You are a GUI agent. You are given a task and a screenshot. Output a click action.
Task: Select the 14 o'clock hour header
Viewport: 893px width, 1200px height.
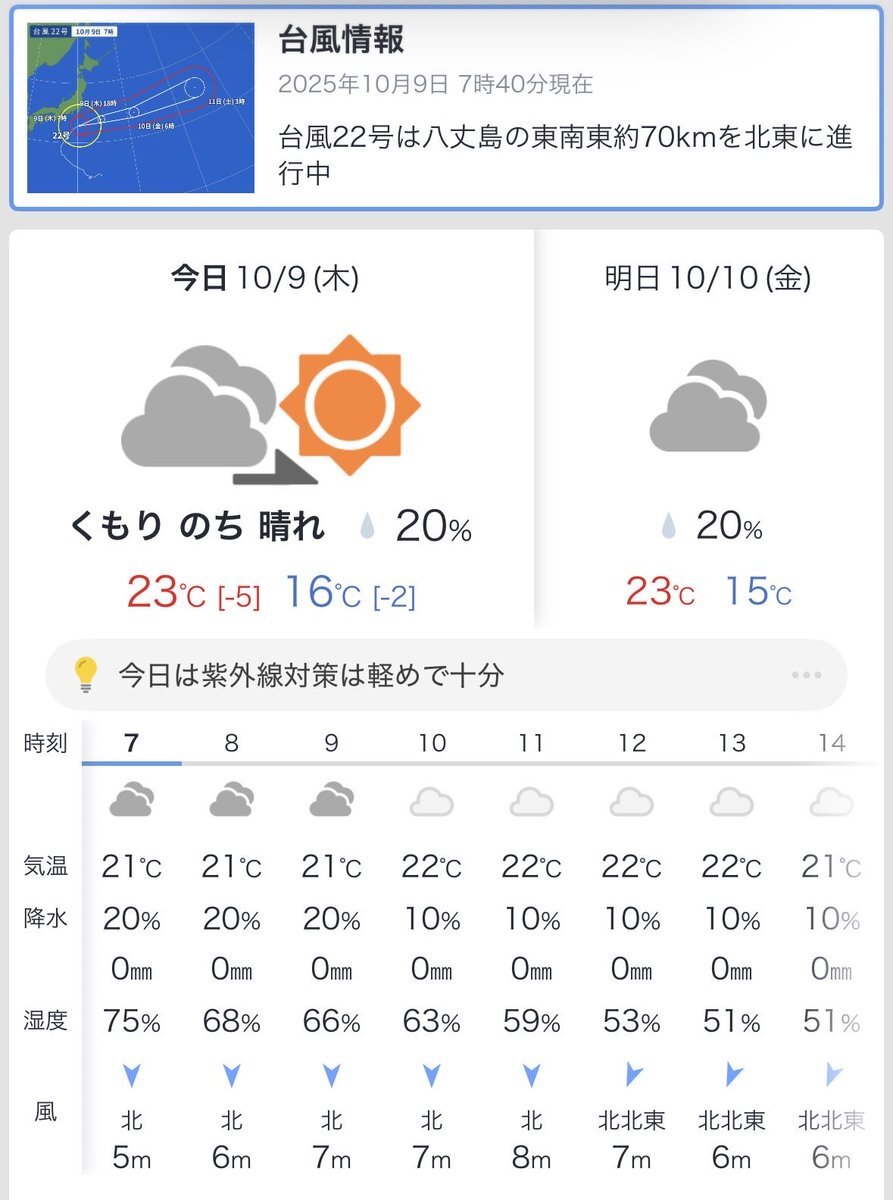pyautogui.click(x=831, y=743)
